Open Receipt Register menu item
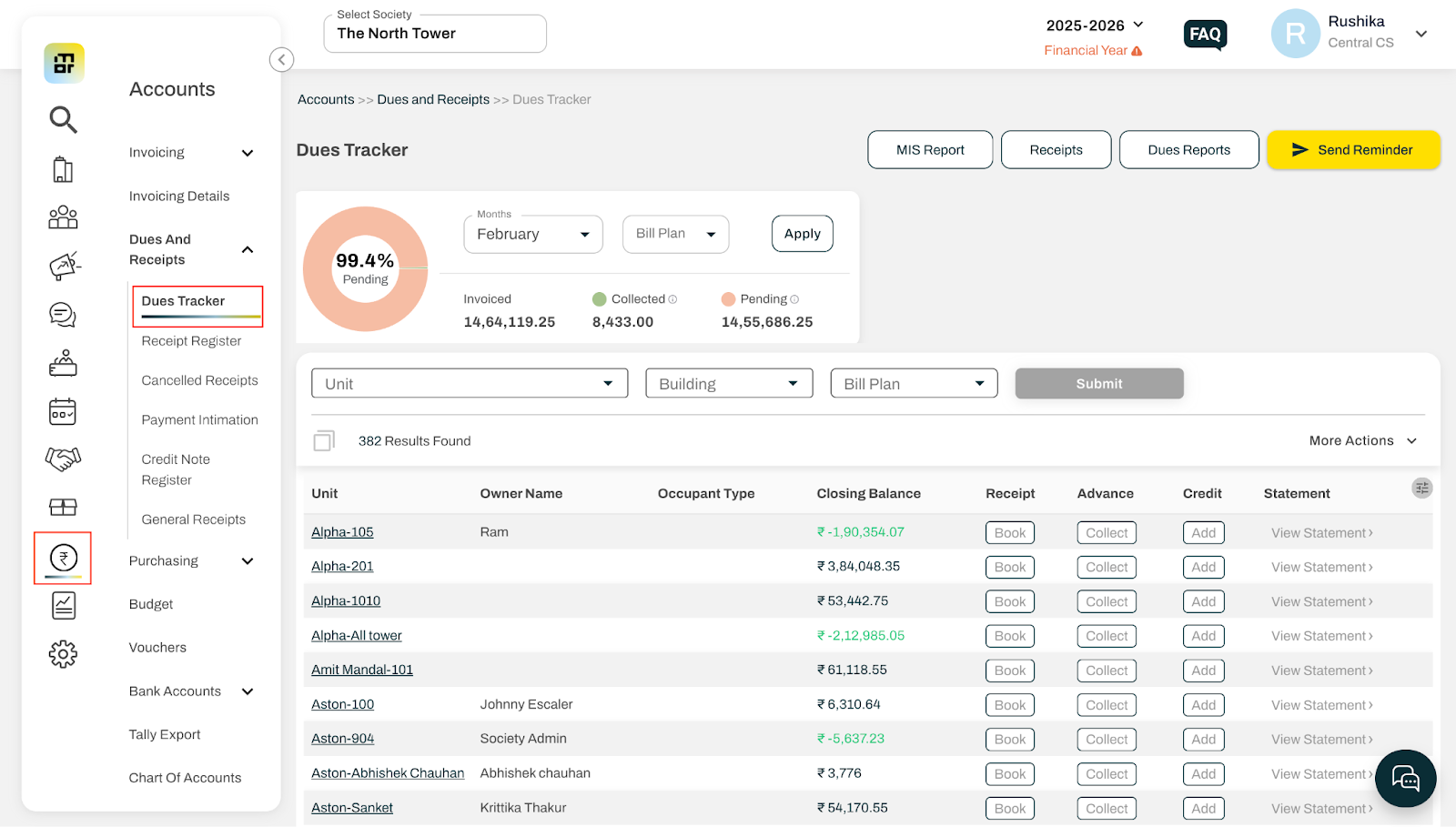Screen dimensions: 1456x827 (x=191, y=341)
